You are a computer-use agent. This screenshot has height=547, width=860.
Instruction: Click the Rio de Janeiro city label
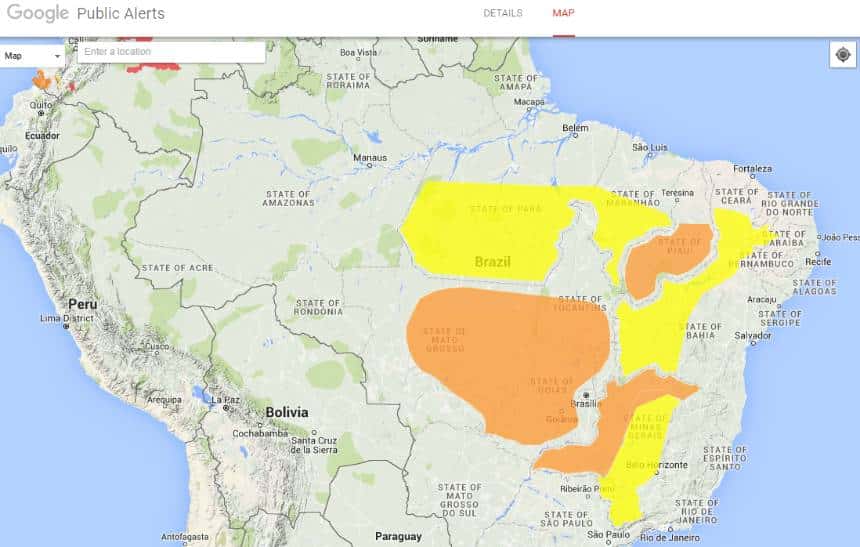tap(670, 538)
